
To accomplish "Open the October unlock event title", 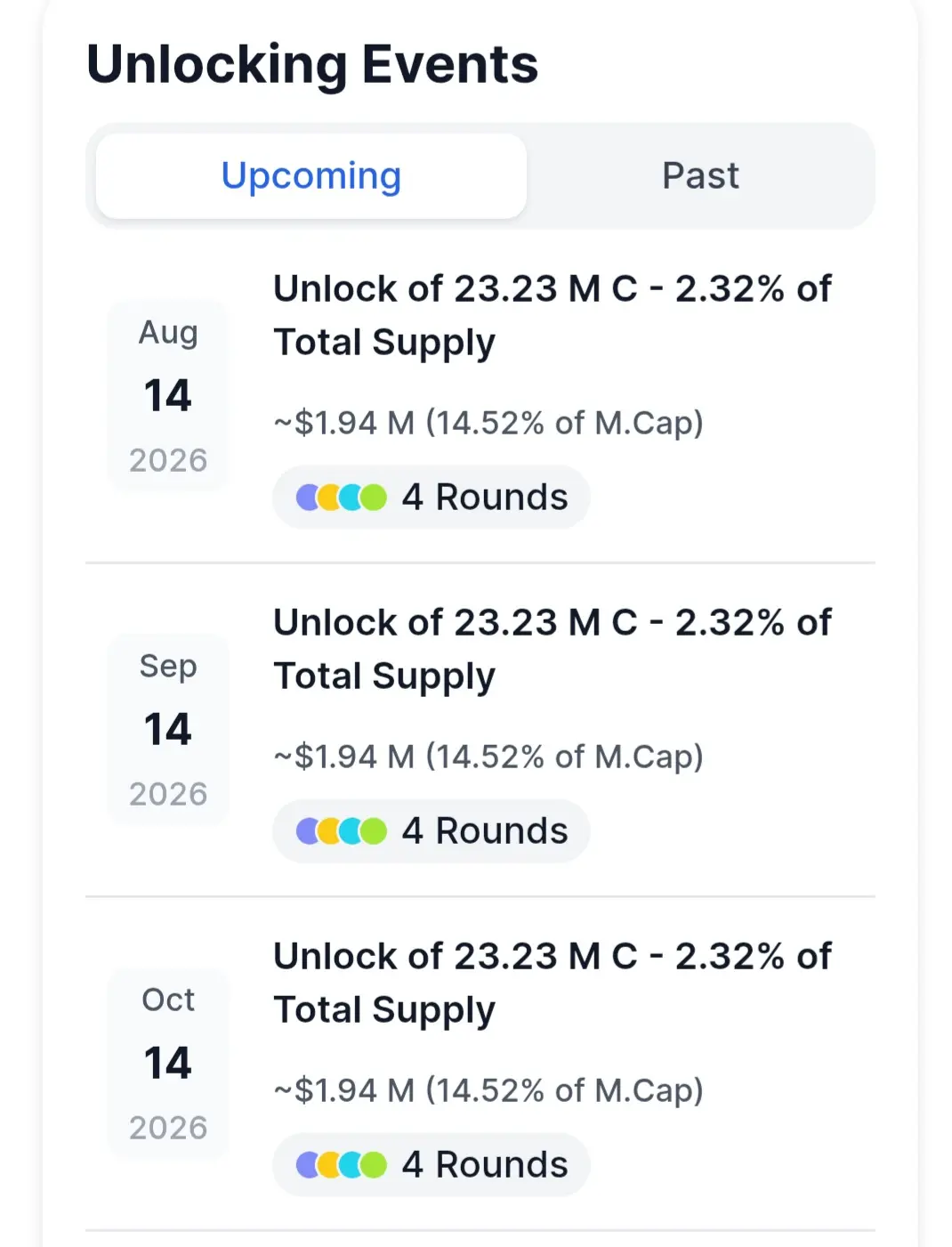I will pyautogui.click(x=552, y=983).
